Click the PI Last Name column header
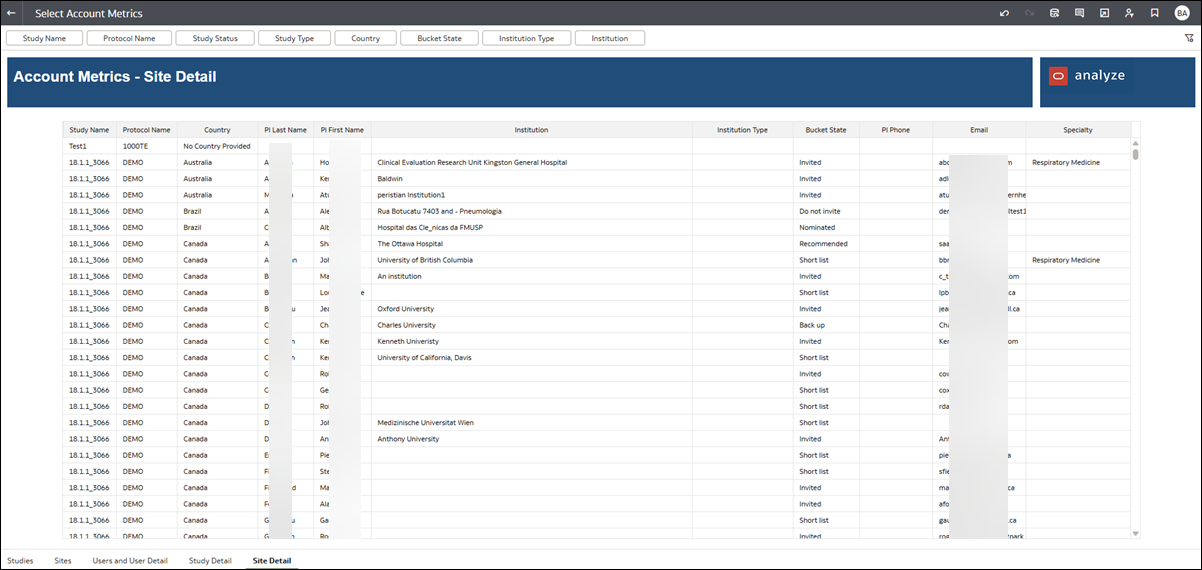This screenshot has width=1202, height=570. [286, 130]
